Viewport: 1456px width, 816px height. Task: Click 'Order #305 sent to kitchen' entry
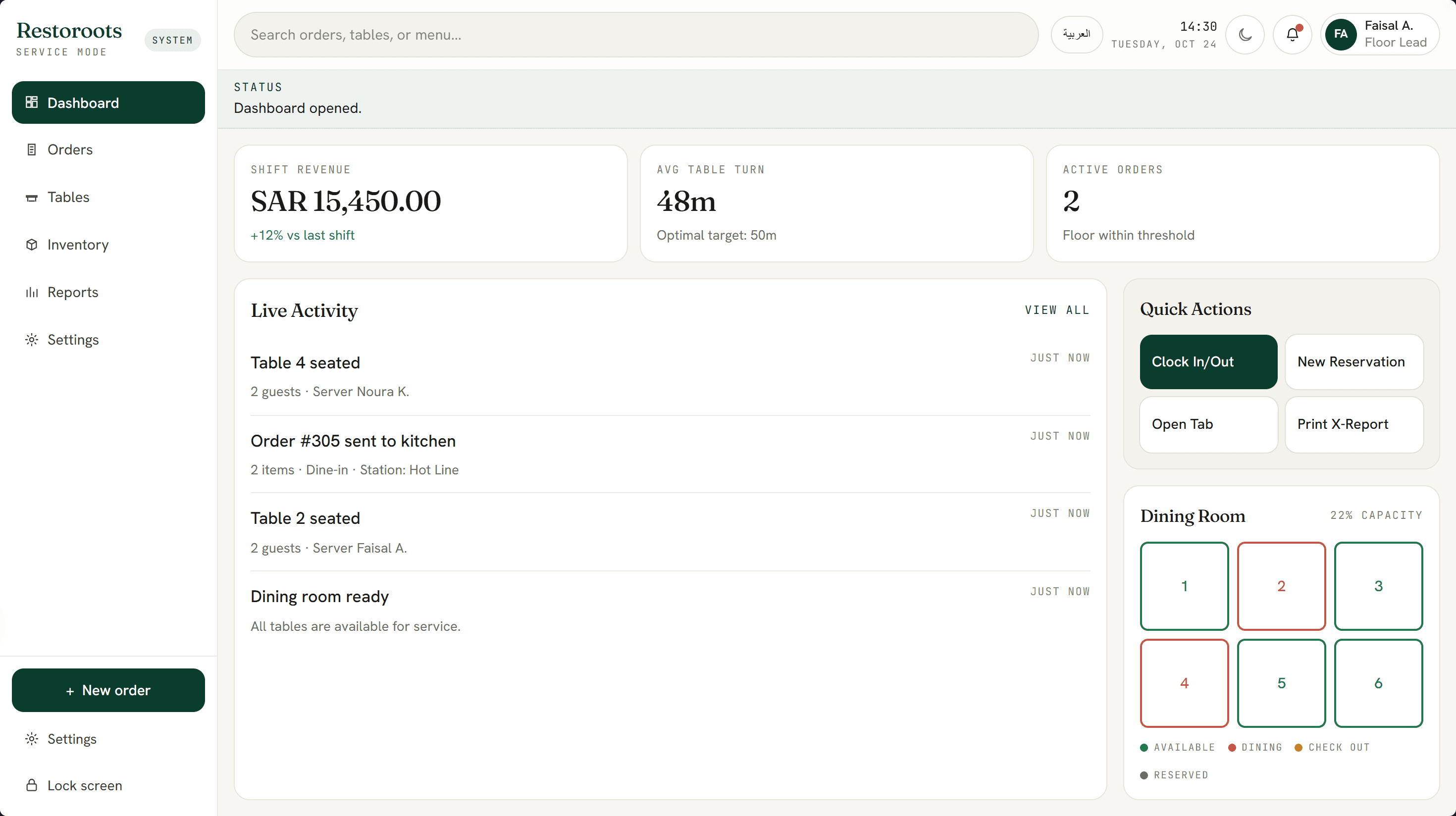click(671, 455)
